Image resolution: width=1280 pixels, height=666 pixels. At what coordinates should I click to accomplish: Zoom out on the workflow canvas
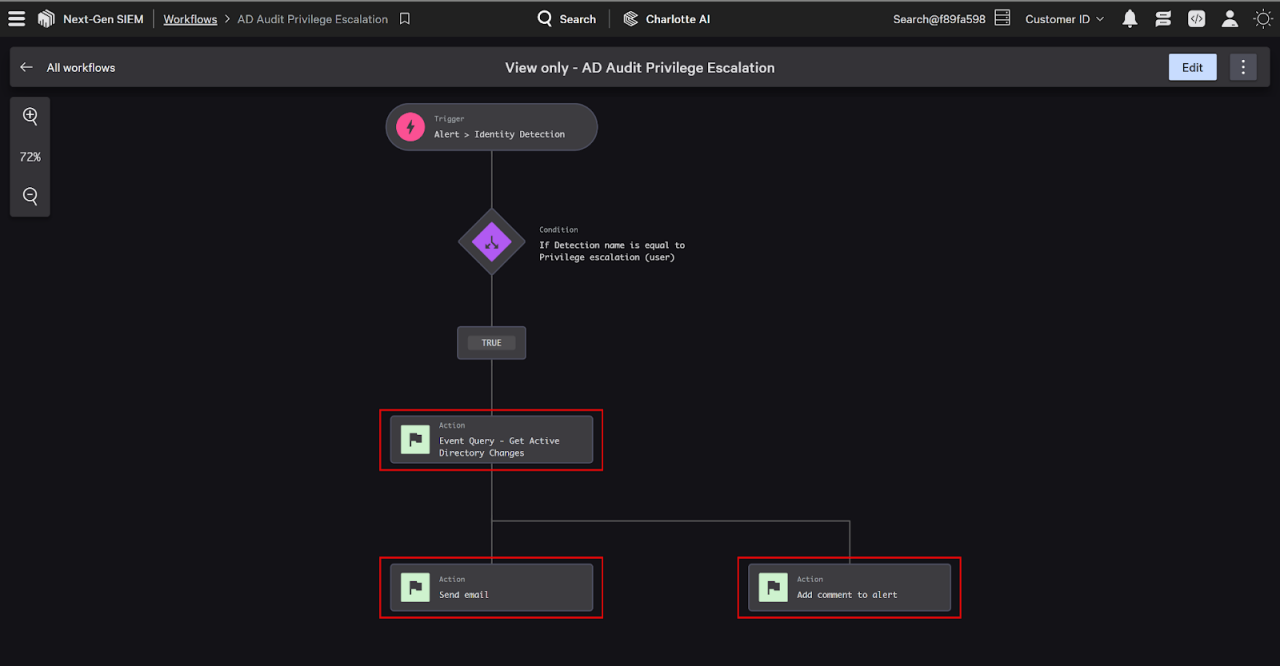[x=30, y=197]
